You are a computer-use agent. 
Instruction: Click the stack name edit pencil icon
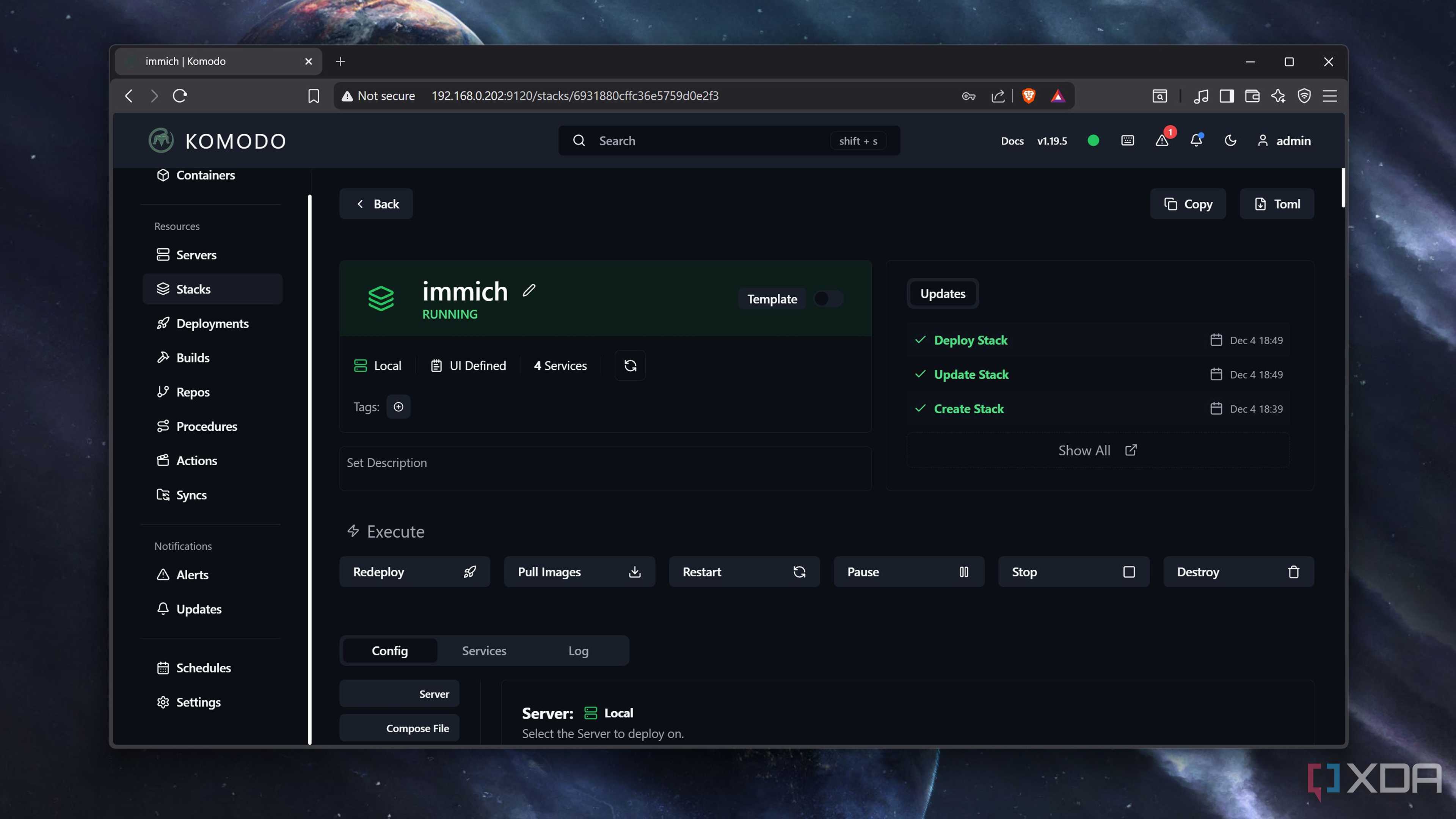click(529, 290)
